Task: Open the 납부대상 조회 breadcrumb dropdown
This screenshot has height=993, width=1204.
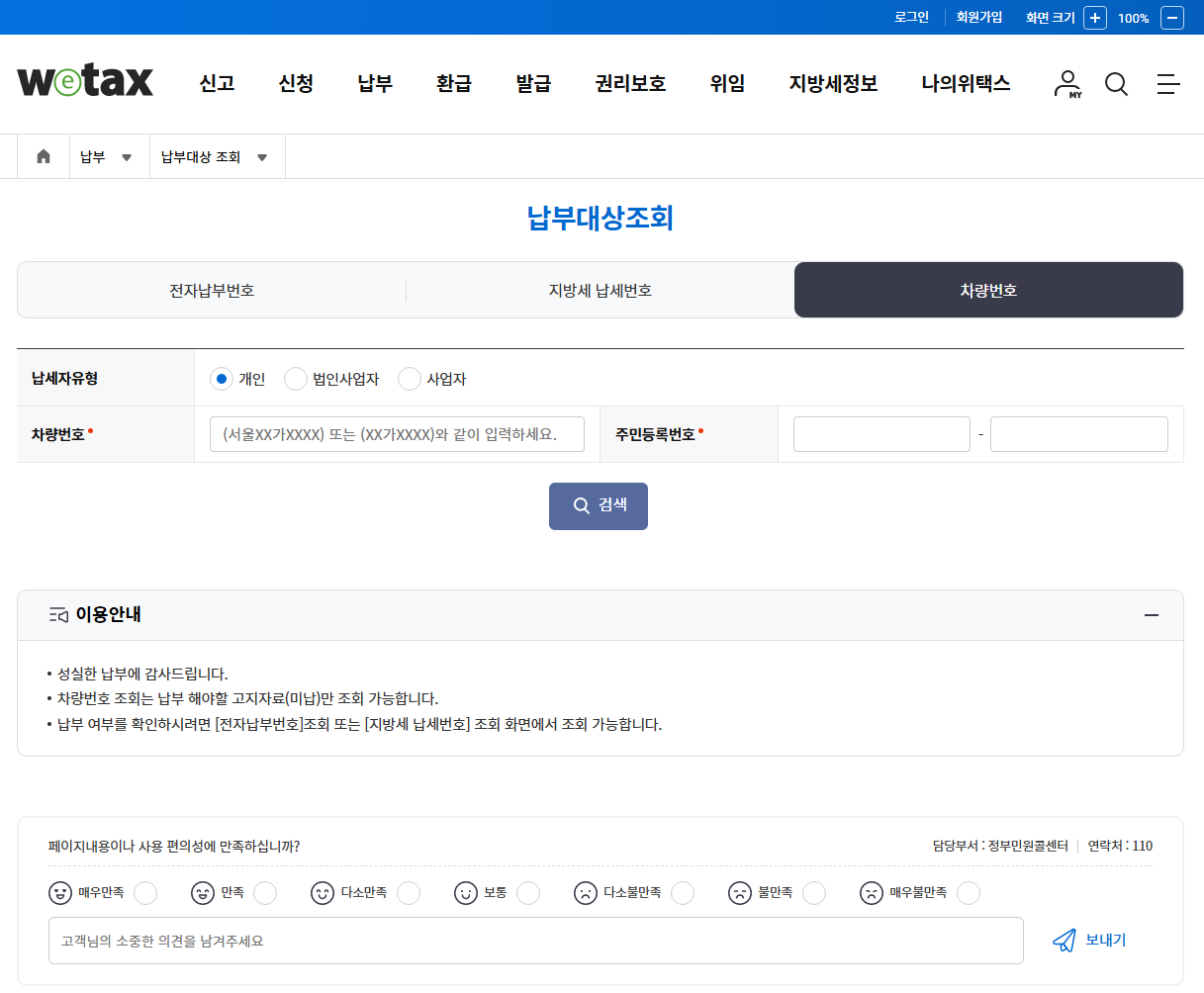Action: click(x=262, y=155)
